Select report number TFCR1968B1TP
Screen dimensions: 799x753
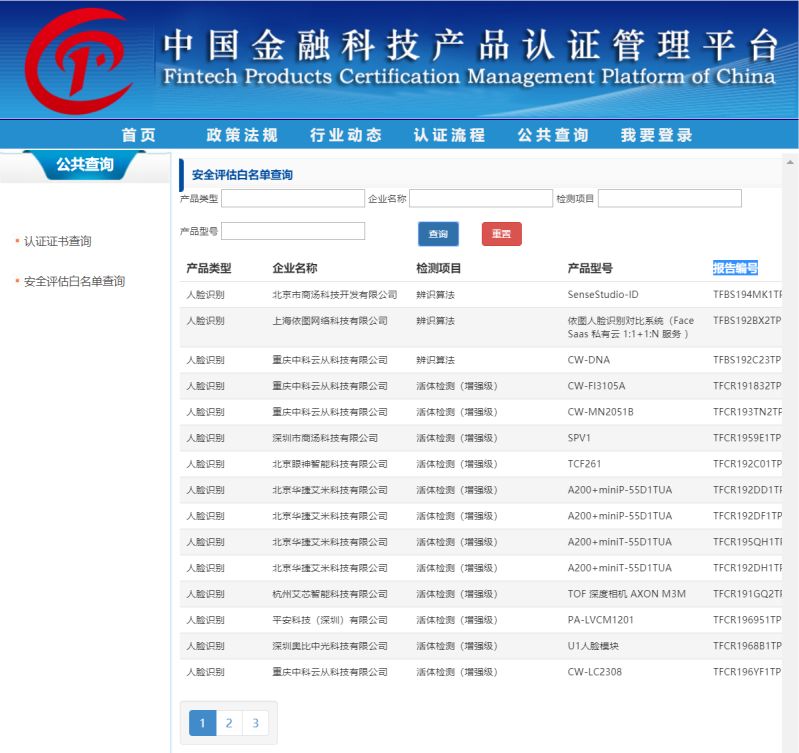747,646
